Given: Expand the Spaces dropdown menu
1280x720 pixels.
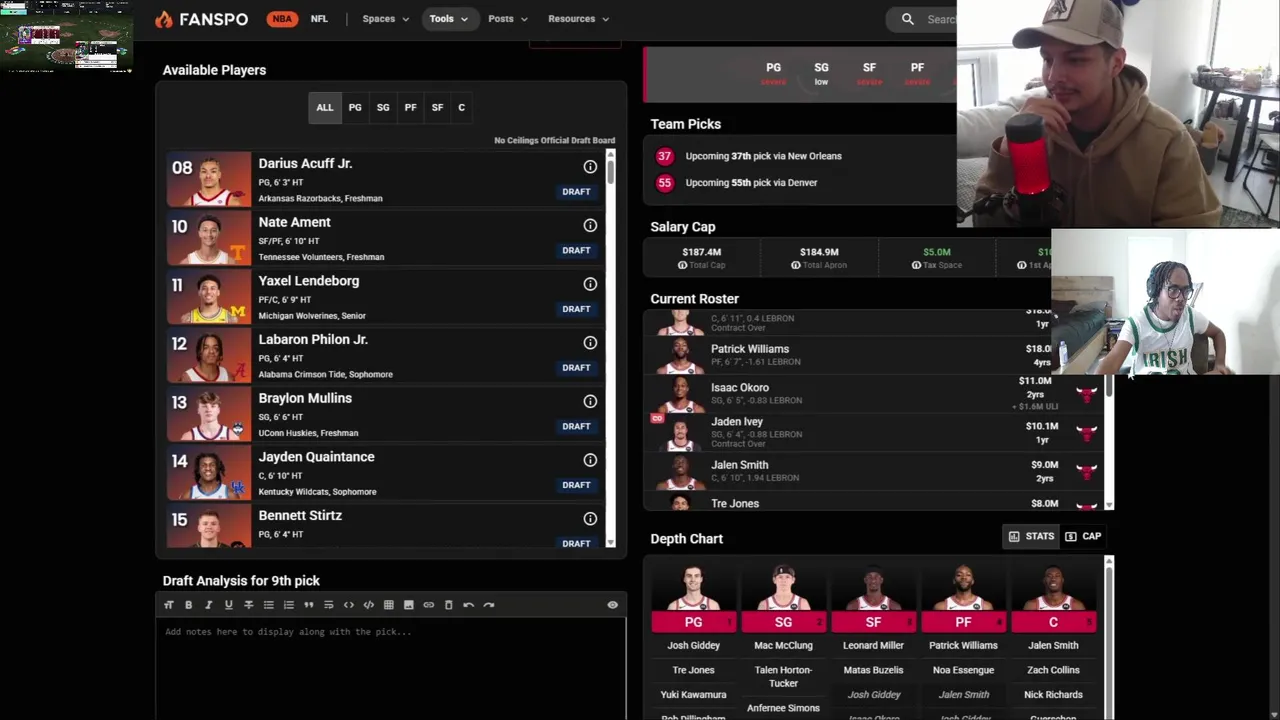Looking at the screenshot, I should tap(385, 19).
